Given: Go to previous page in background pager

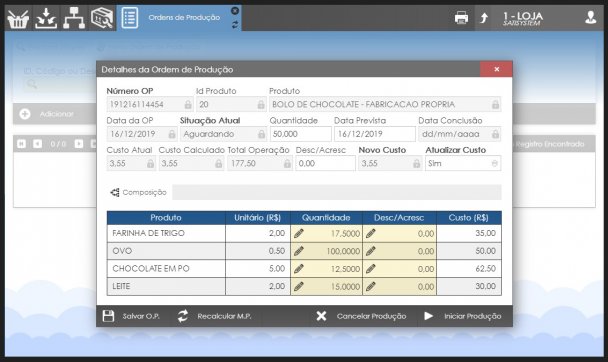Looking at the screenshot, I should [x=38, y=144].
